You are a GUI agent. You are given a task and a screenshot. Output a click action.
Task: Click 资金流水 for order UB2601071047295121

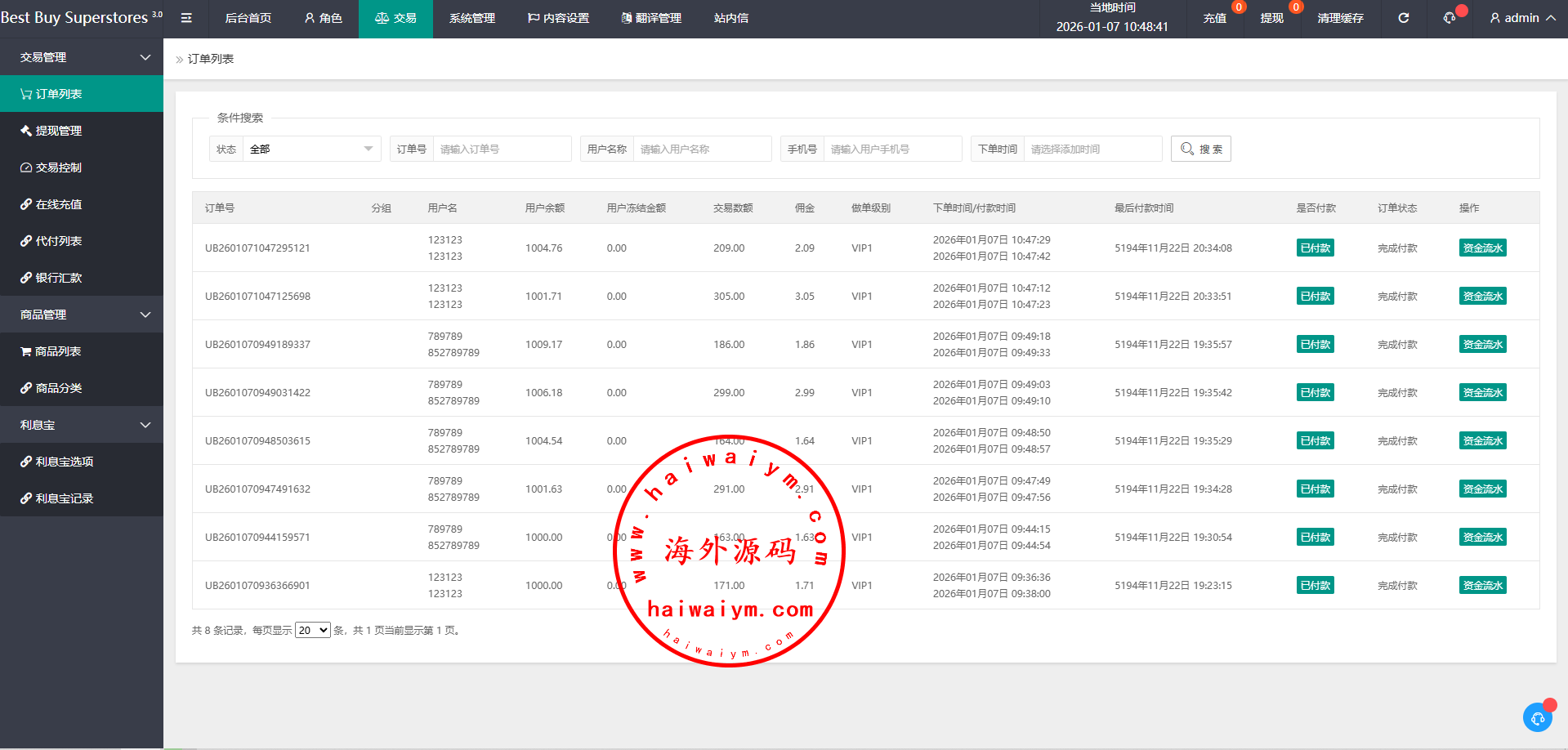[x=1482, y=248]
